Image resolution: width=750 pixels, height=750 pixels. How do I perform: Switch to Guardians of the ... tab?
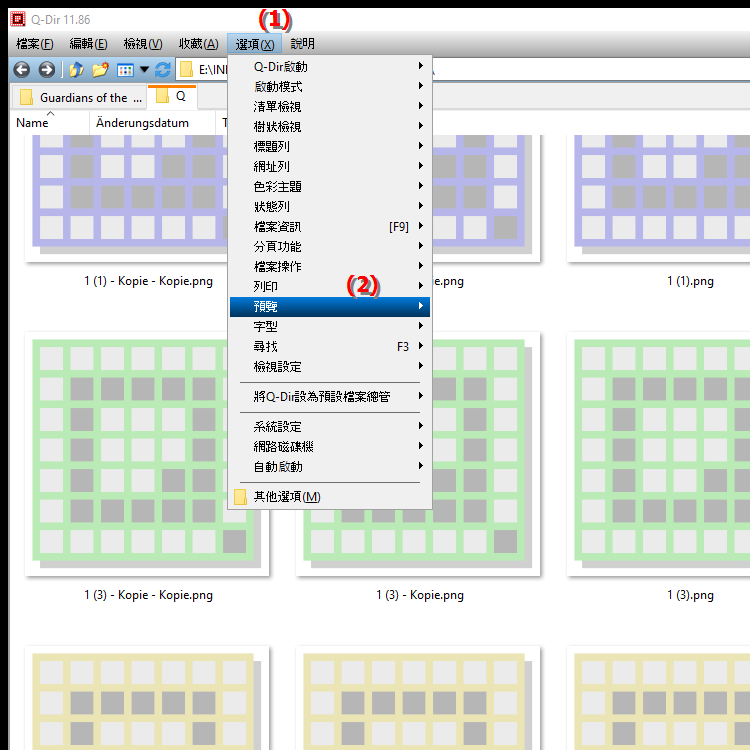point(80,98)
